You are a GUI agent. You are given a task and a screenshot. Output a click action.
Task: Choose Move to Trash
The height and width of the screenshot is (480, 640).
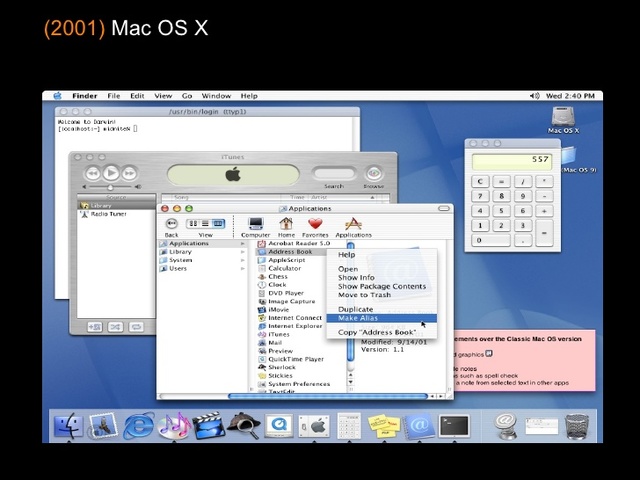382,295
